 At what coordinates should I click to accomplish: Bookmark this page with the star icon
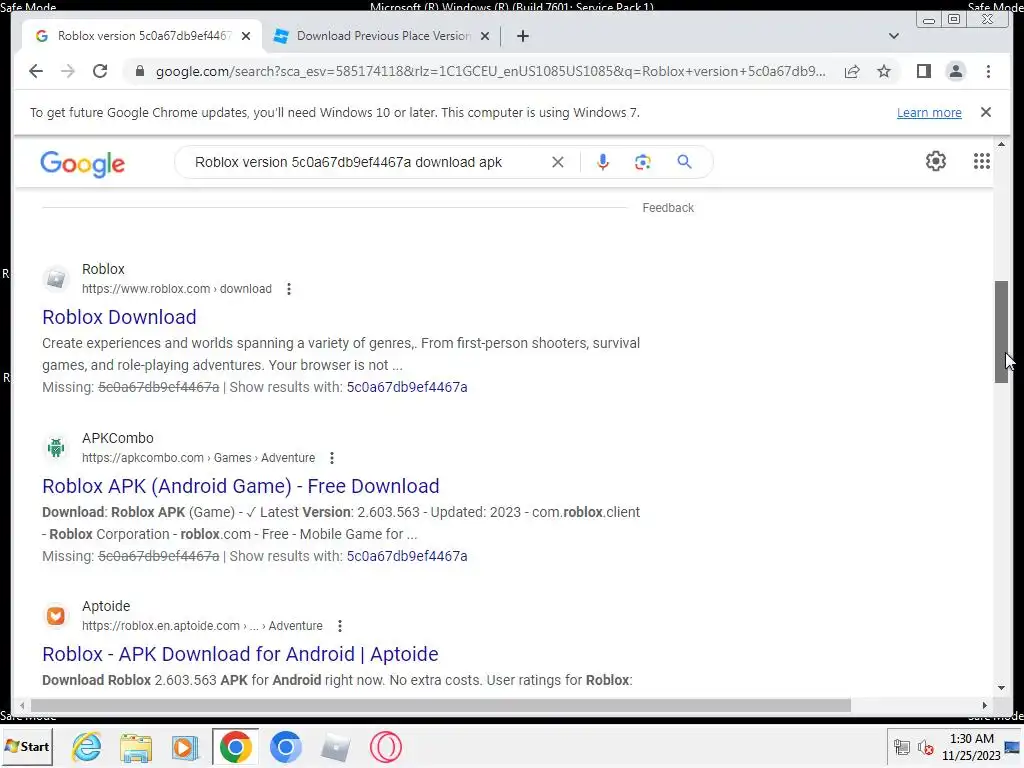click(x=884, y=71)
